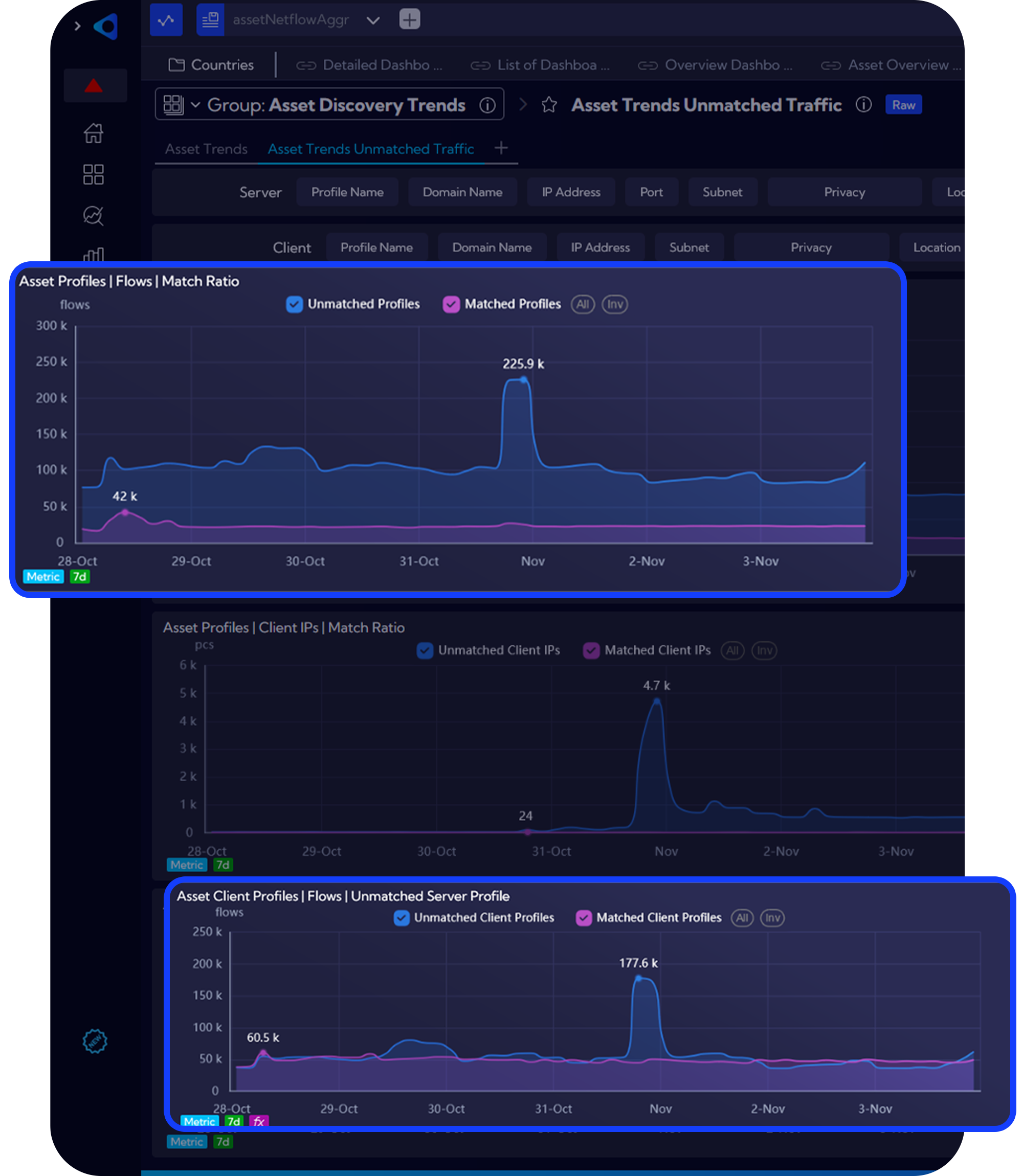Expand the Group dashboard selector chevron

point(195,105)
